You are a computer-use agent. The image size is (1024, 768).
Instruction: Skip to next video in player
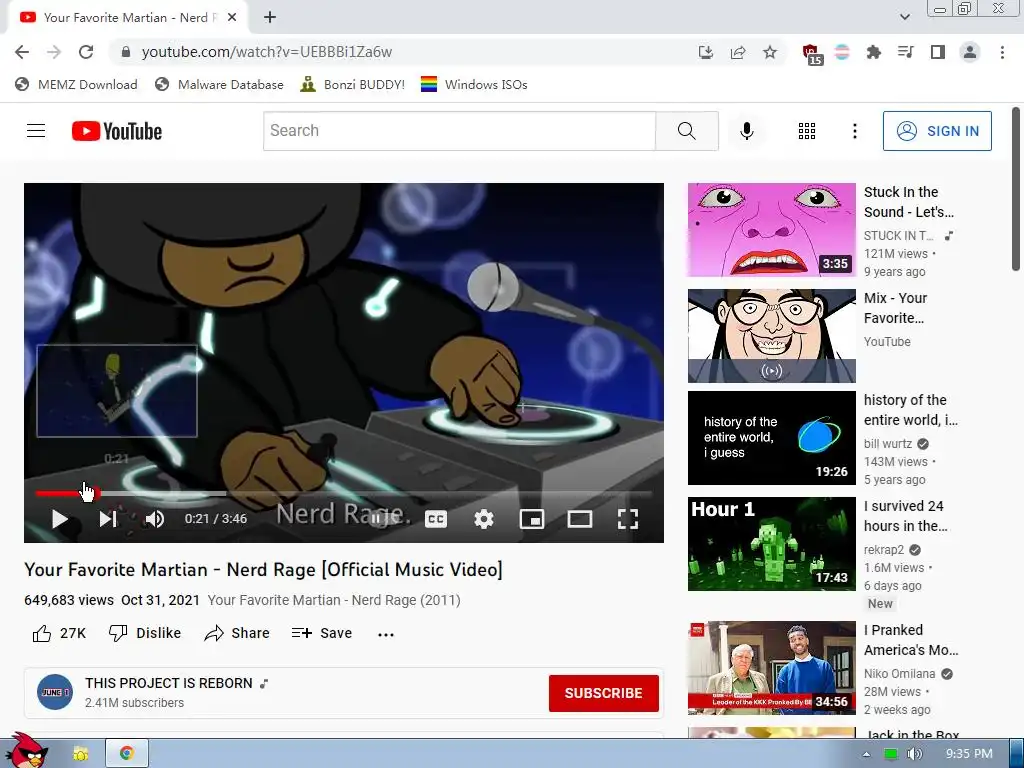click(x=108, y=519)
